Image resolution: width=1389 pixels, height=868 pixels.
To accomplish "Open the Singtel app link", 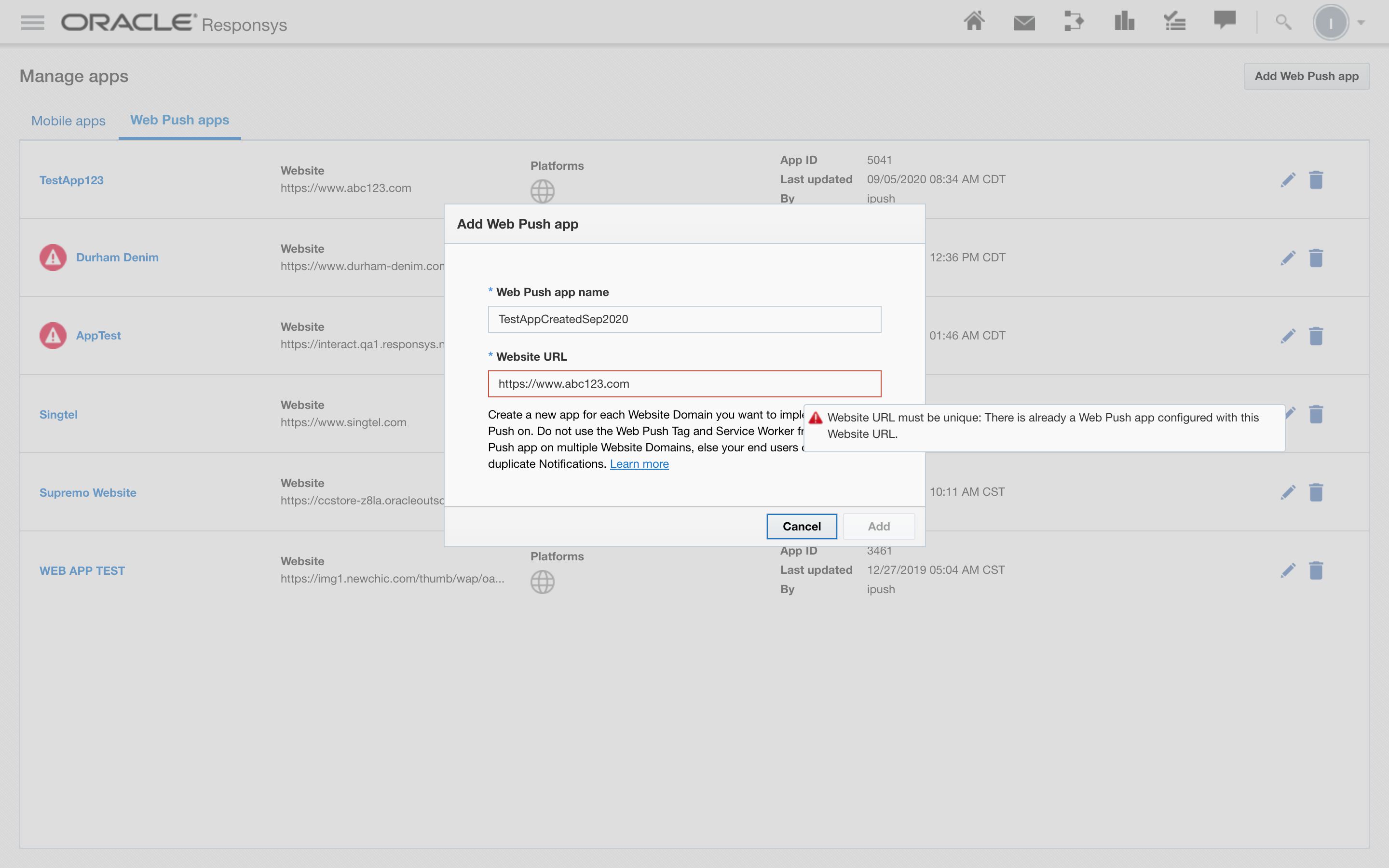I will (x=58, y=415).
